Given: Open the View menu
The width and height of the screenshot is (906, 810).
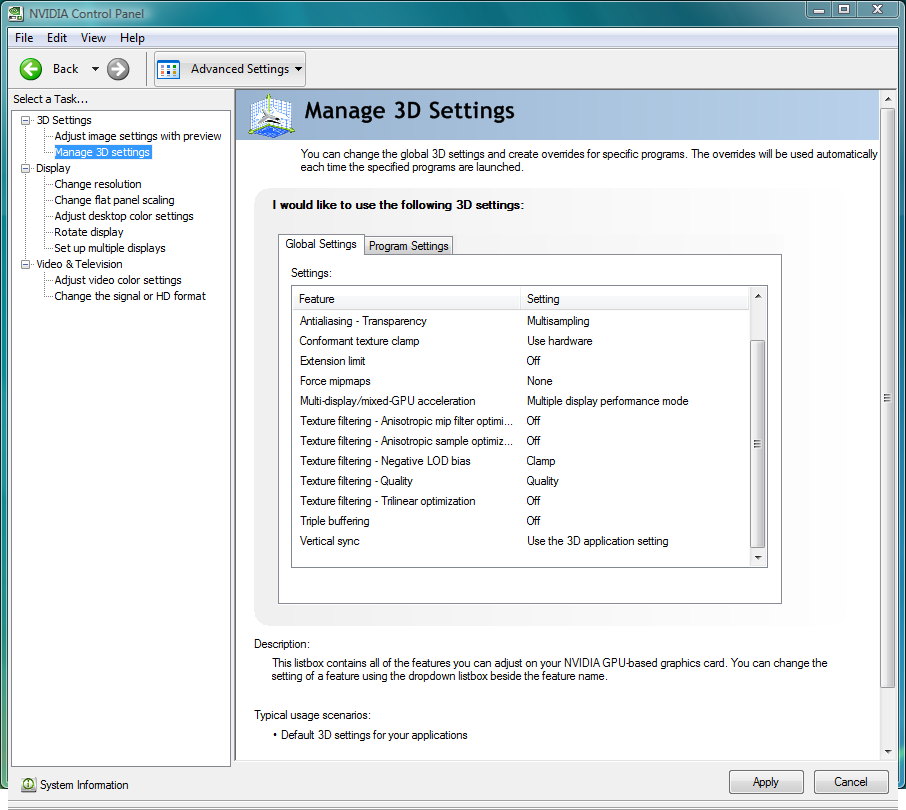Looking at the screenshot, I should [93, 38].
